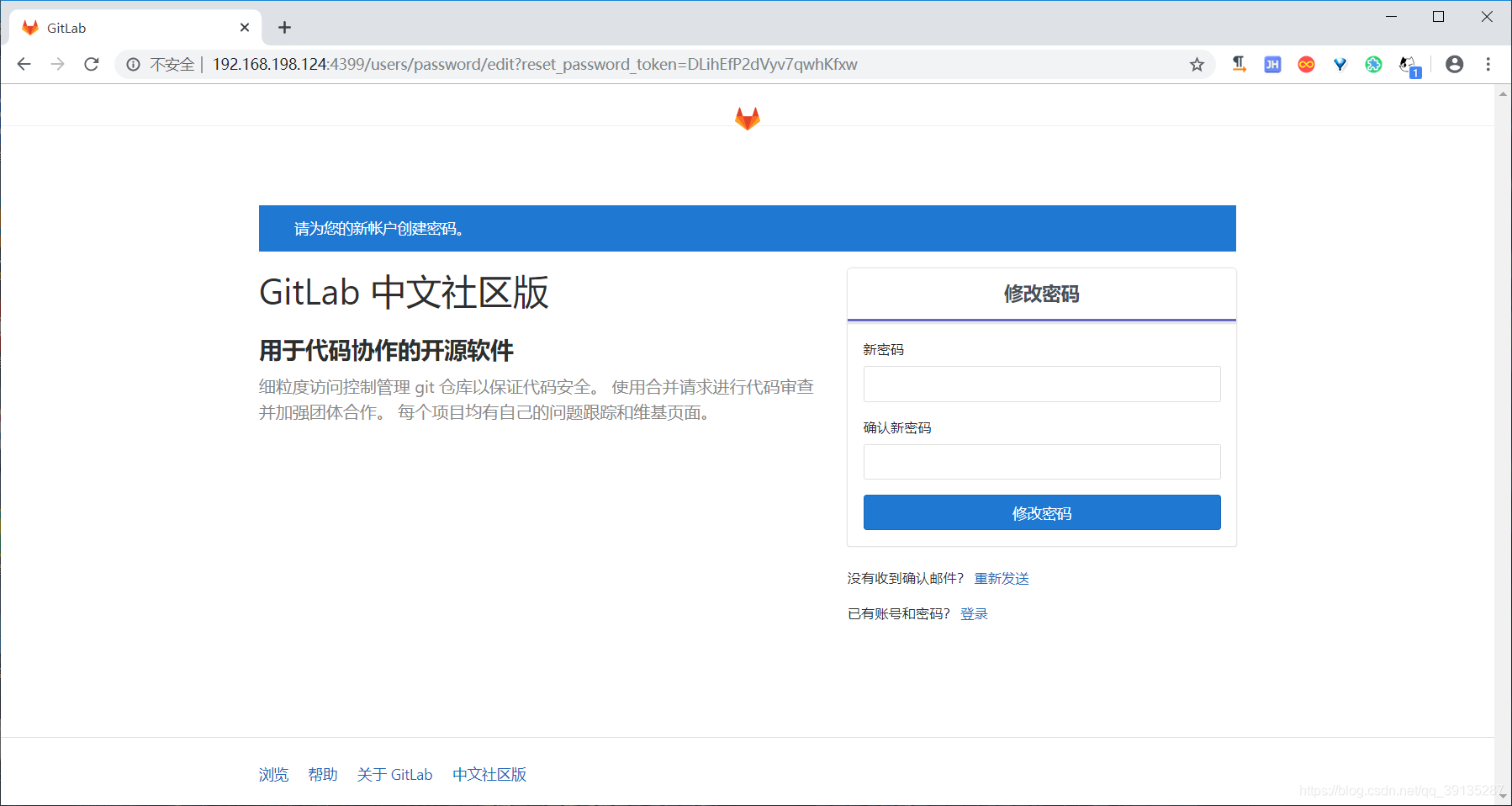
Task: Click the scrollbar up arrow
Action: 1503,93
